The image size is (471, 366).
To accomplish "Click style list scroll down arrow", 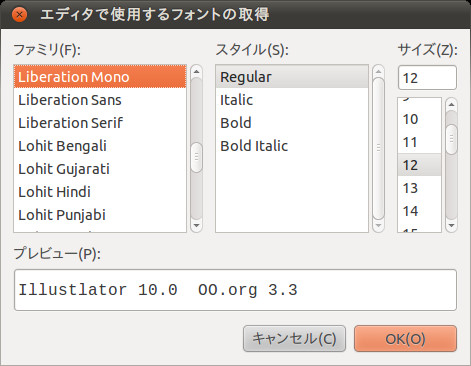I will pyautogui.click(x=378, y=226).
